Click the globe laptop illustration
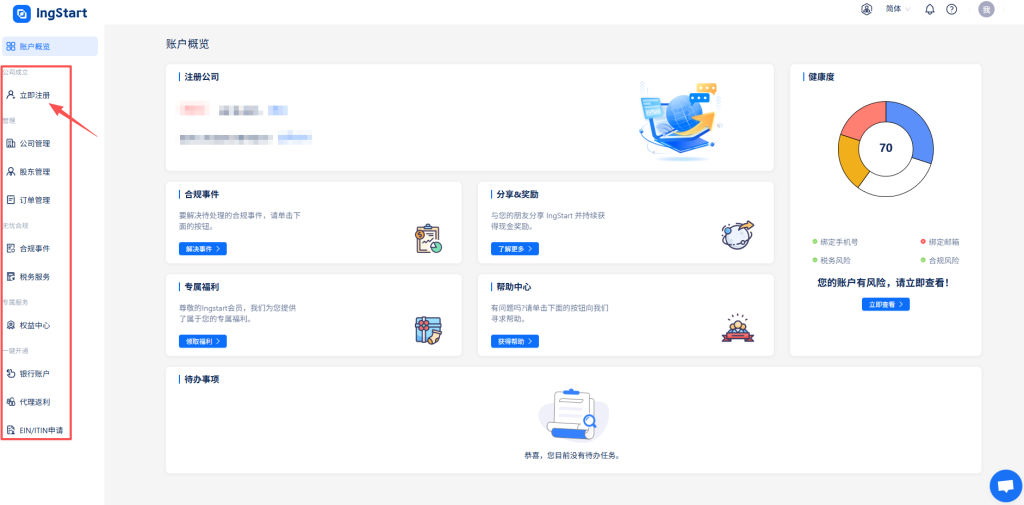 [x=678, y=120]
